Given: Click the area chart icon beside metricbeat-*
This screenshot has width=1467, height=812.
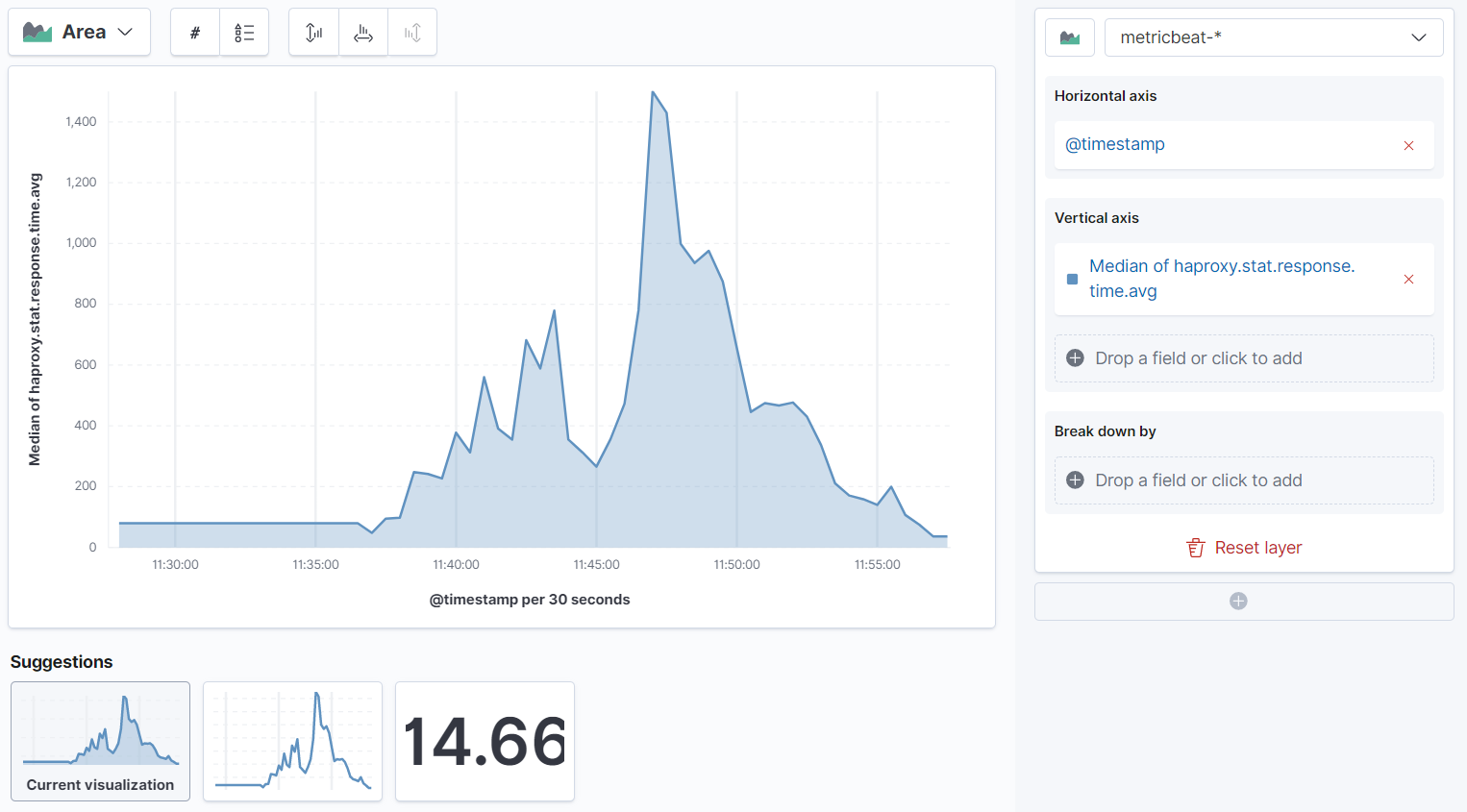Looking at the screenshot, I should (x=1070, y=37).
